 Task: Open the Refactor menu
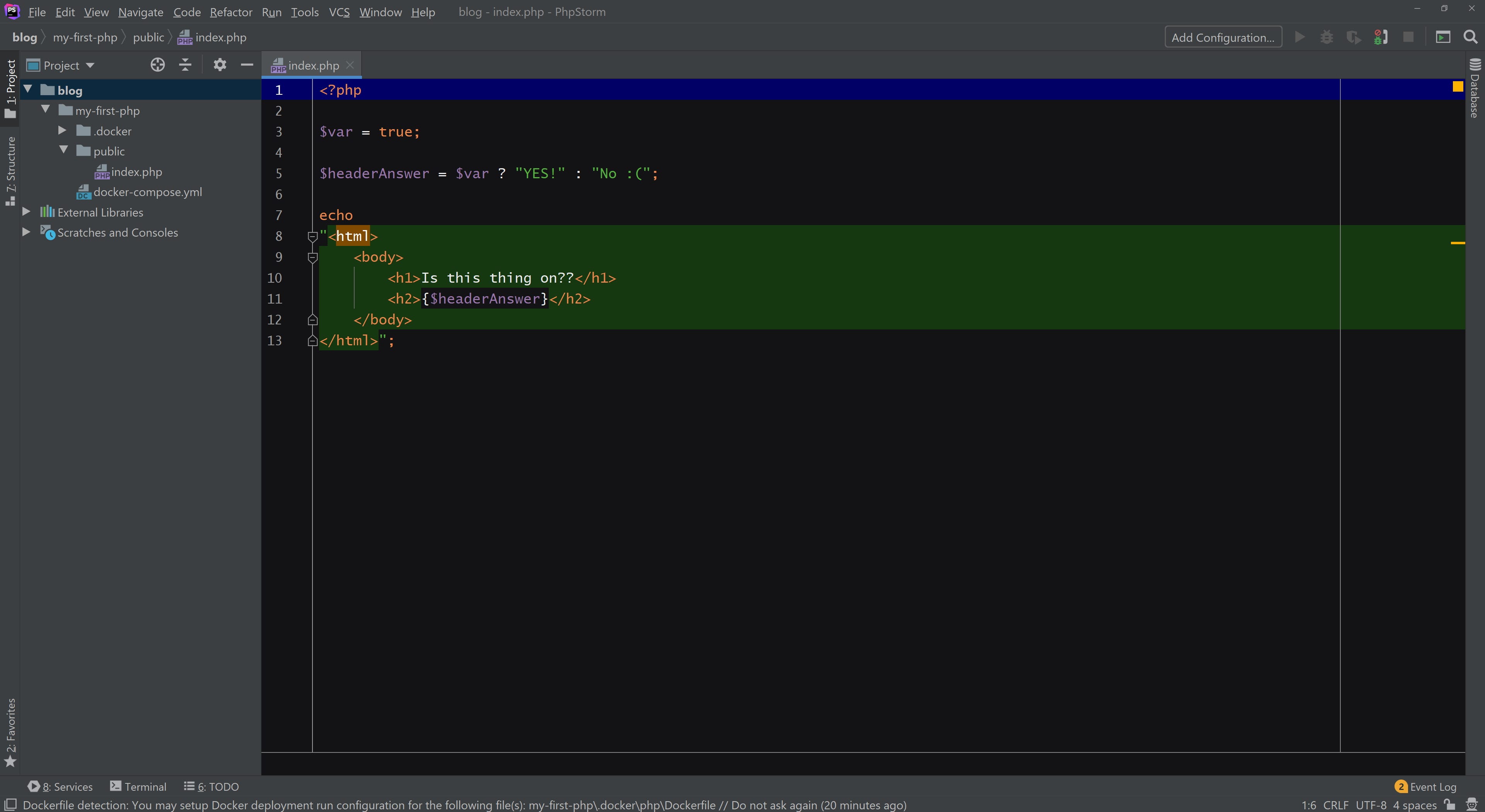[x=230, y=12]
